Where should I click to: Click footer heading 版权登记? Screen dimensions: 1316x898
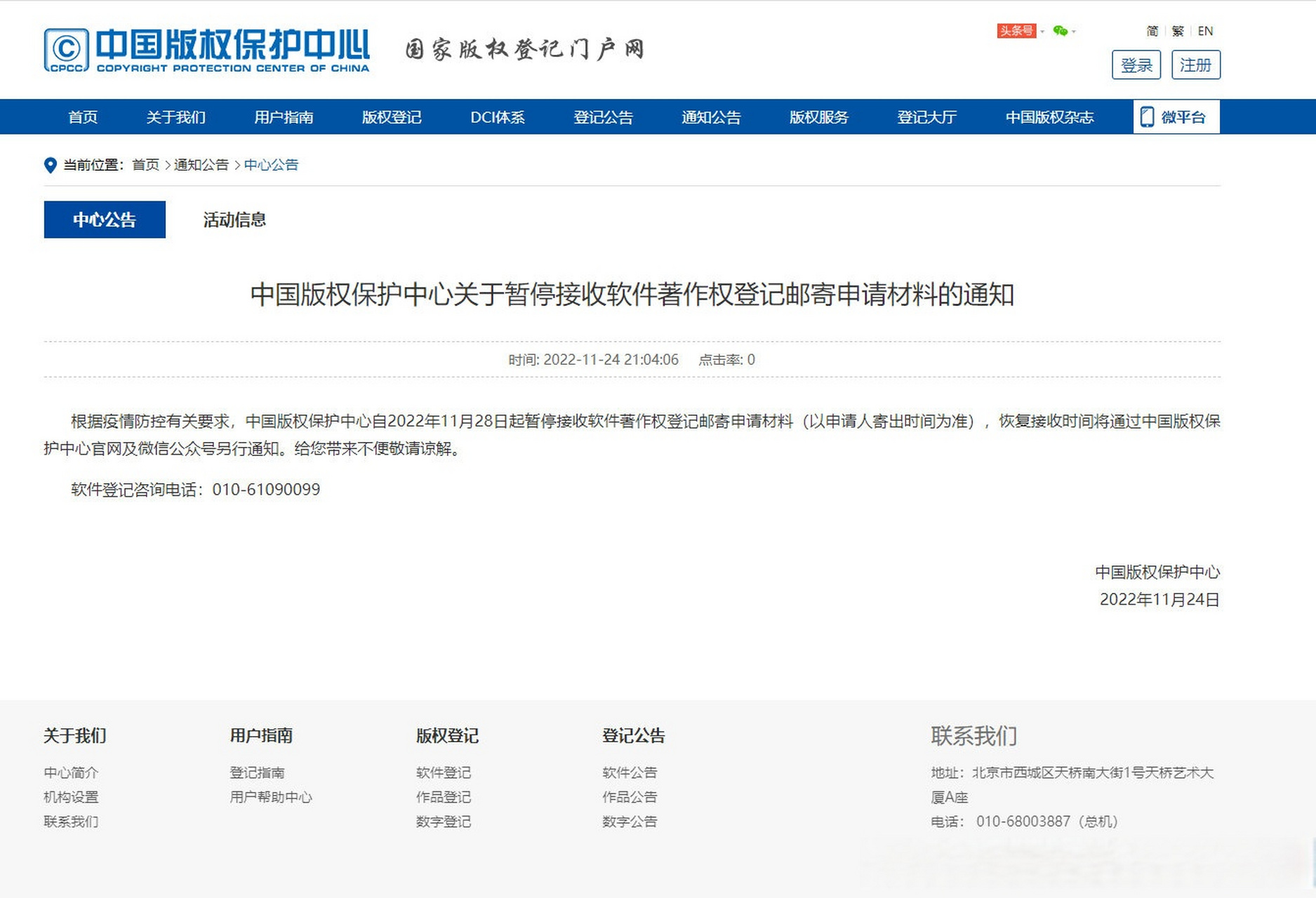click(x=447, y=735)
